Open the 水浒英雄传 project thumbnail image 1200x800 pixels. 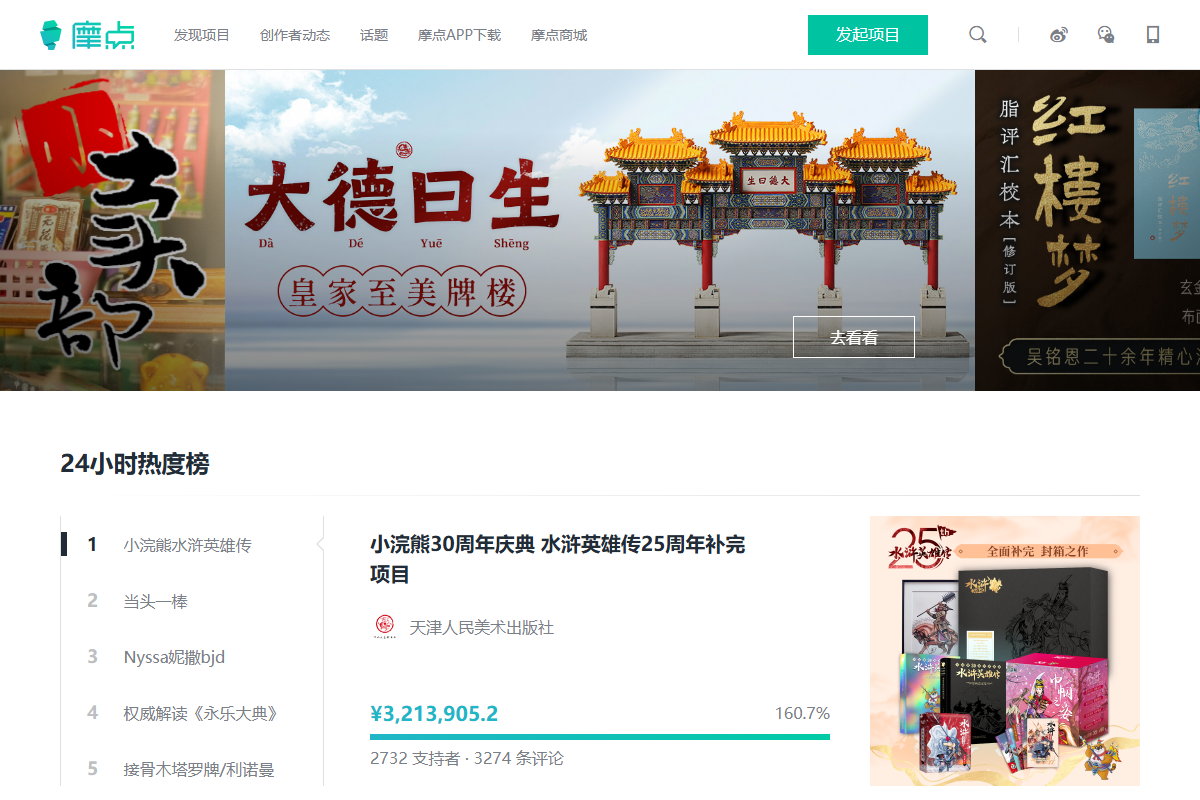(x=1004, y=650)
